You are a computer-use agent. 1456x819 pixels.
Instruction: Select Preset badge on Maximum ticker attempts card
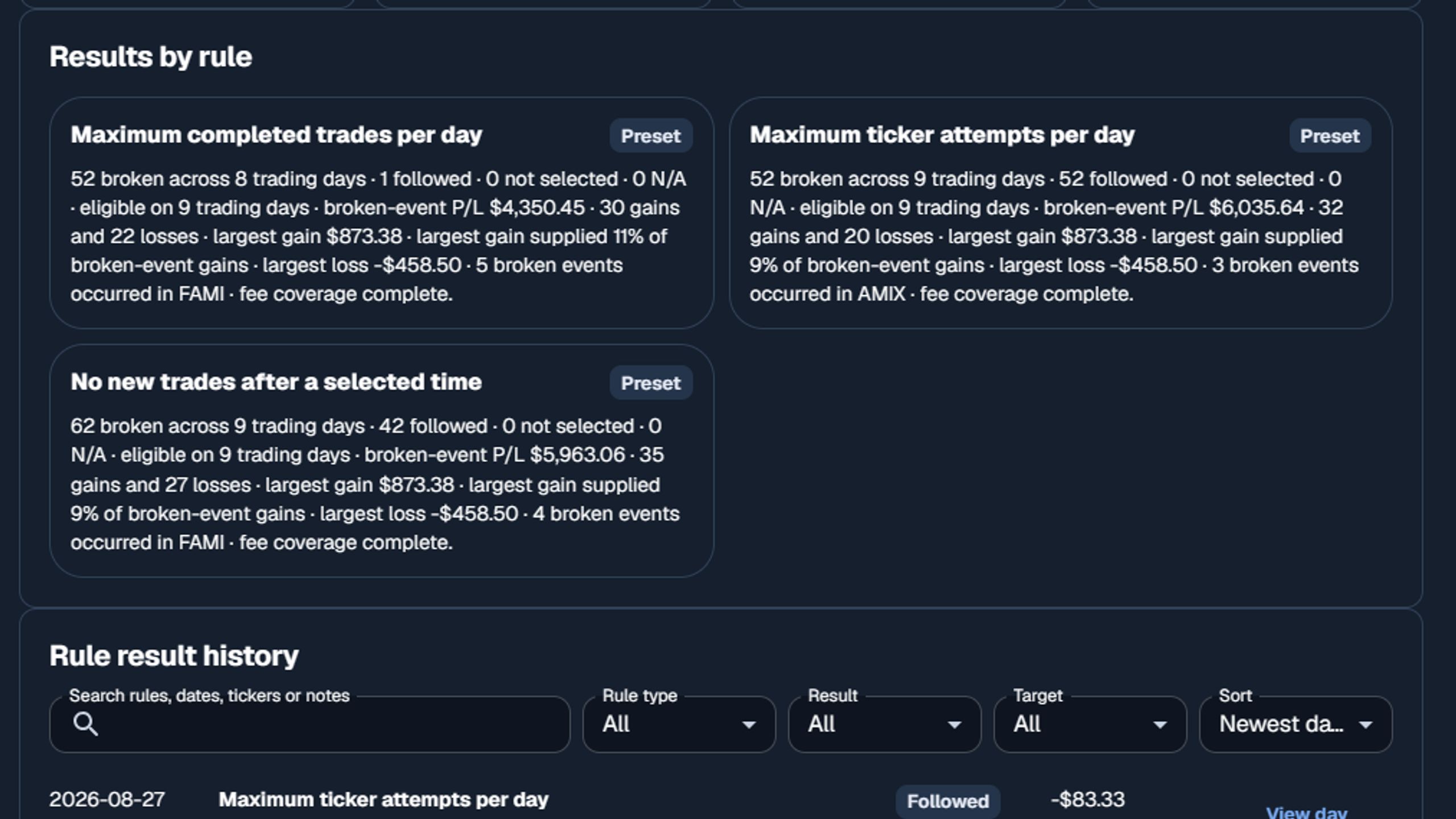point(1330,136)
